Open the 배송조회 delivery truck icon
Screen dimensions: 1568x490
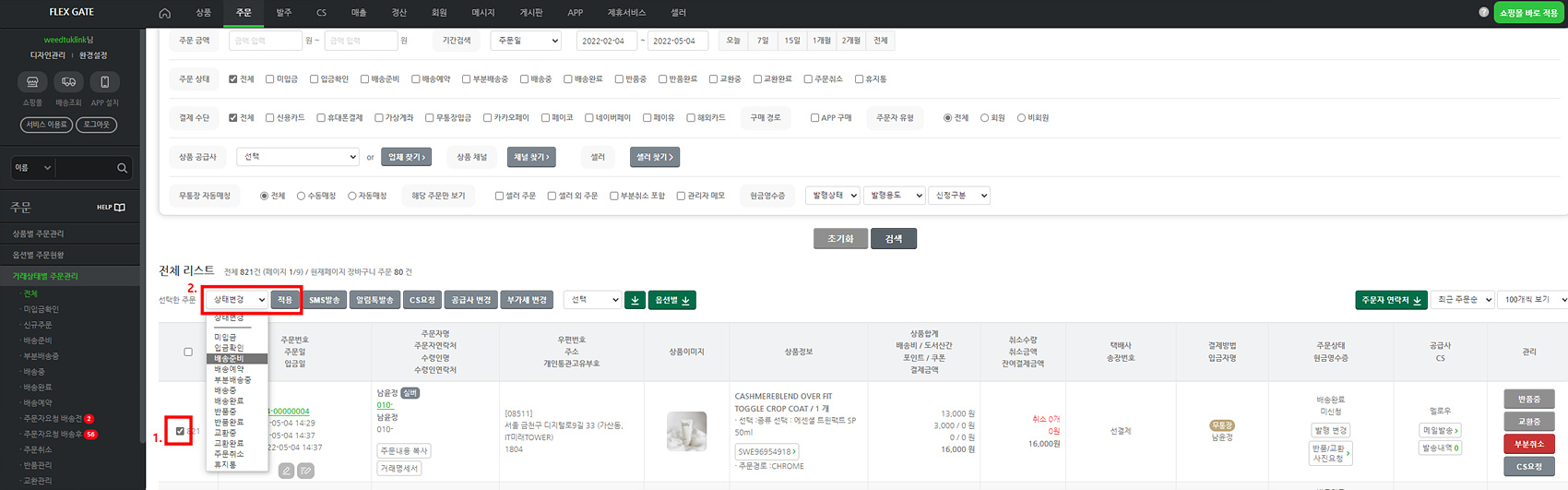pos(68,82)
